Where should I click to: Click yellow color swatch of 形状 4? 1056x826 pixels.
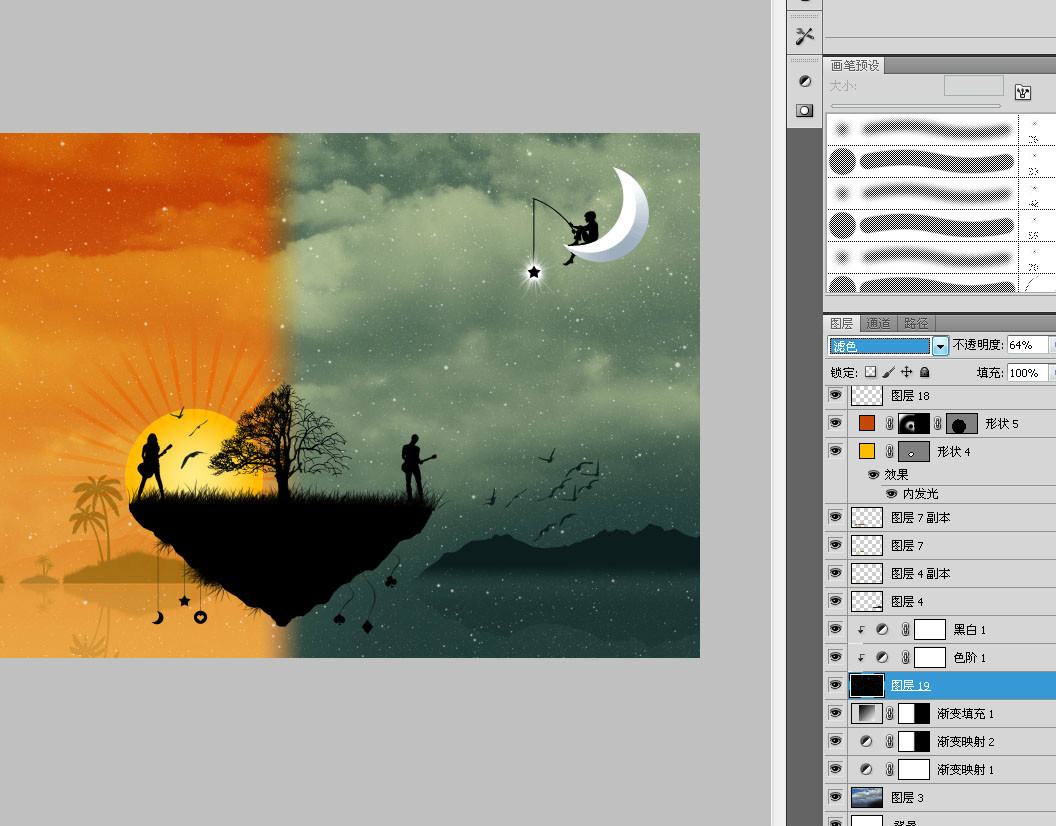(867, 451)
